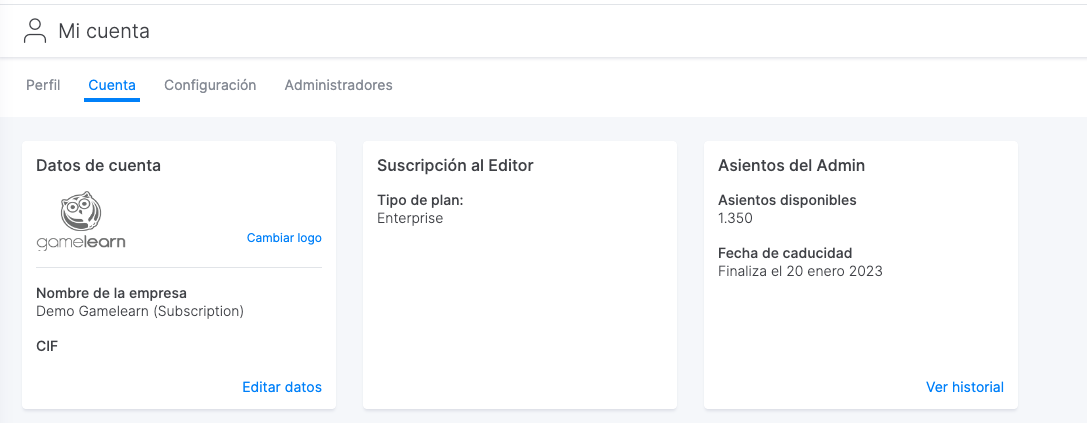This screenshot has width=1087, height=423.
Task: Click the Mi cuenta page title
Action: tap(104, 31)
